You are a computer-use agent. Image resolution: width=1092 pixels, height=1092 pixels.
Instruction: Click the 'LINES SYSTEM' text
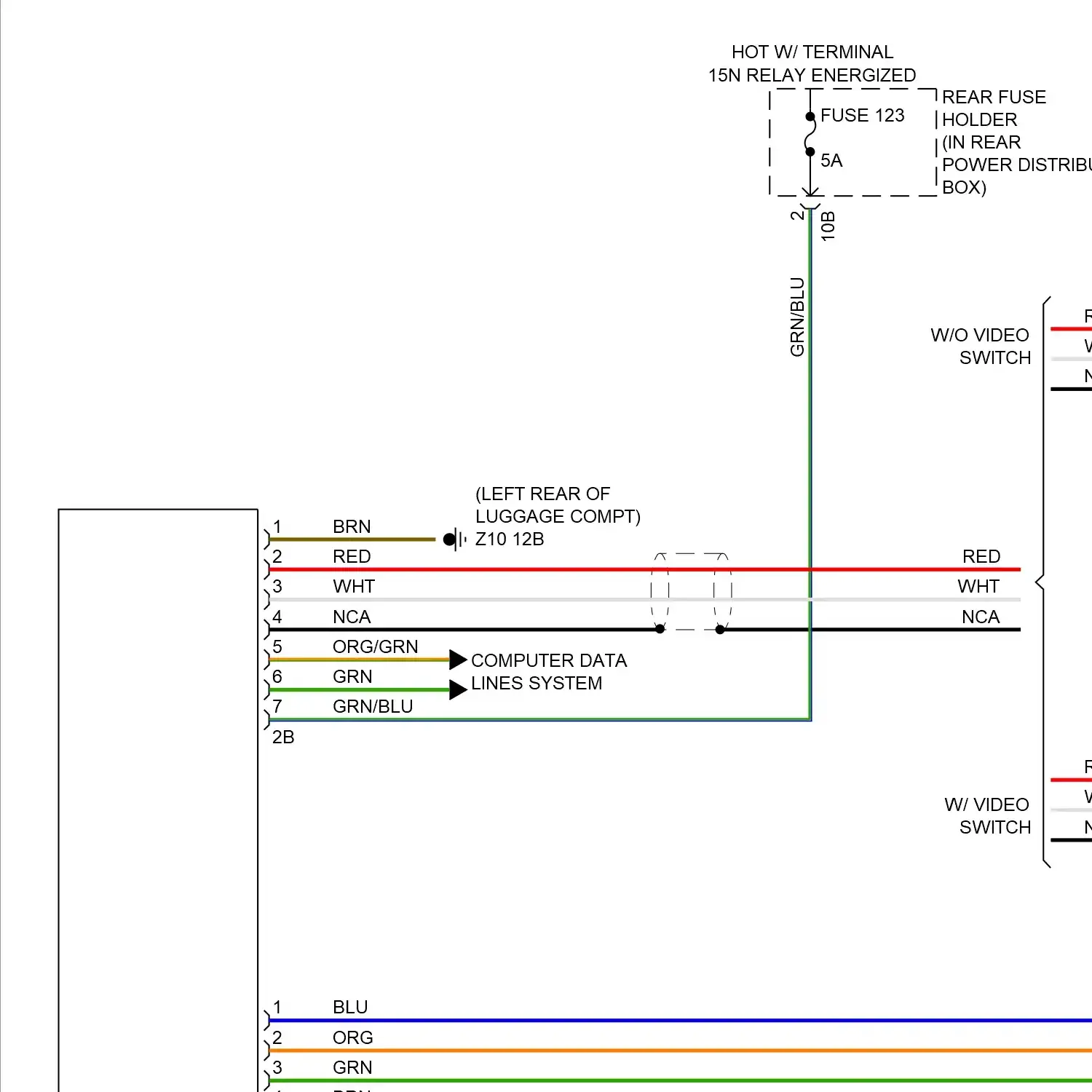tap(537, 684)
